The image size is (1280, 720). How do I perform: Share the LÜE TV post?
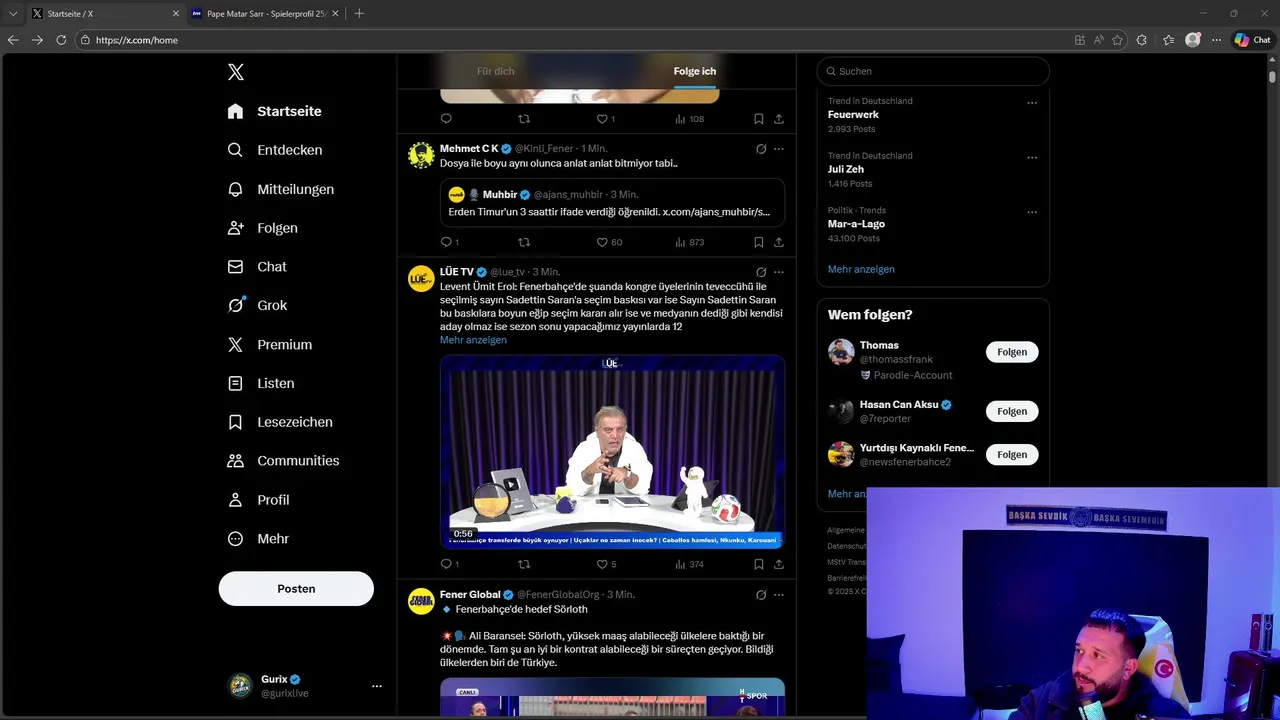[x=778, y=564]
